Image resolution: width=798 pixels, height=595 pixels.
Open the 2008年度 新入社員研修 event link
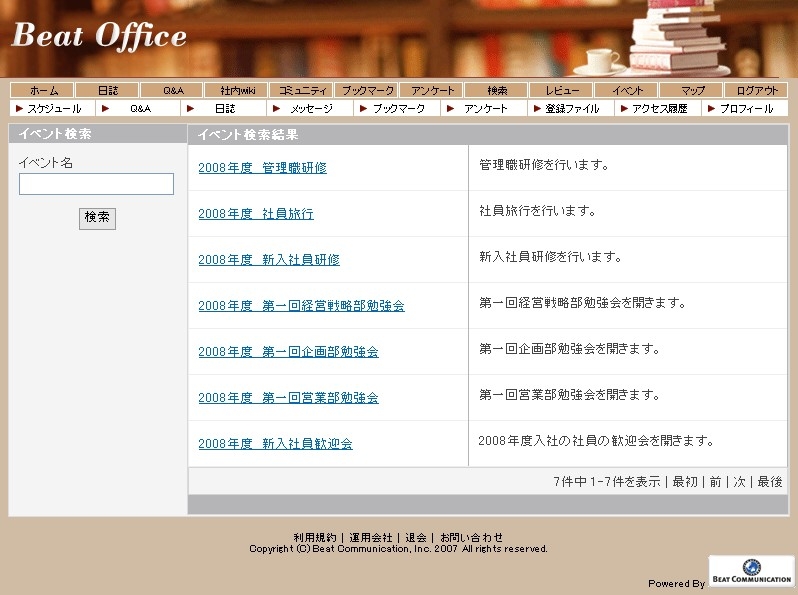(269, 260)
